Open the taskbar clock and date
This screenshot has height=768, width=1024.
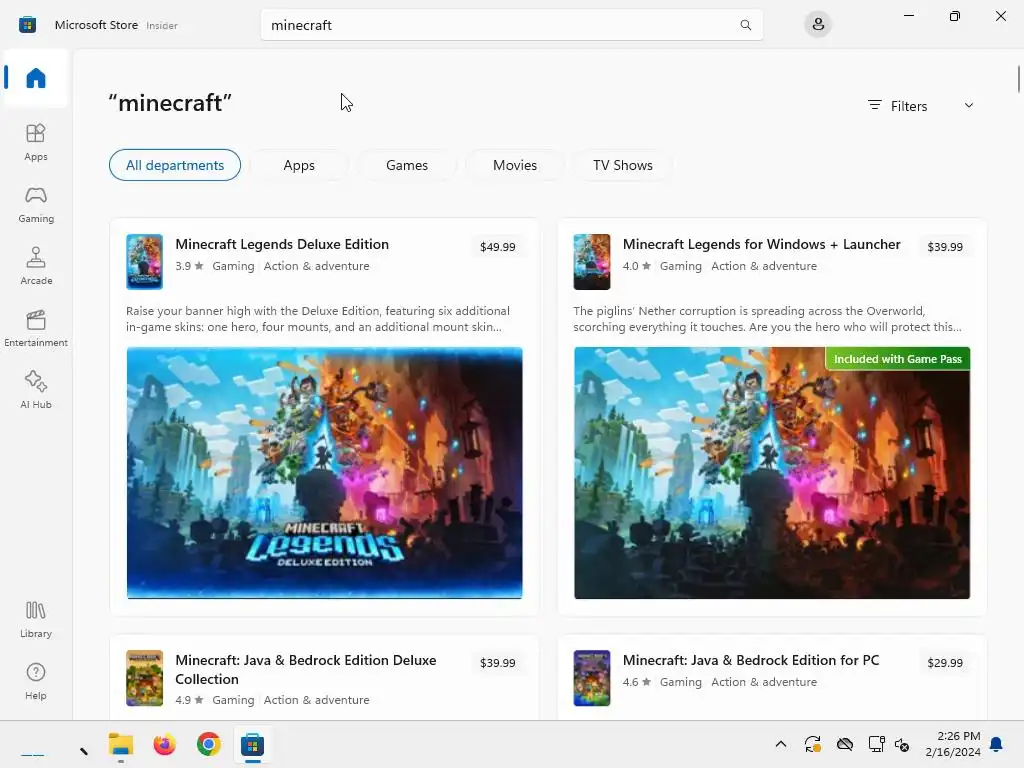click(953, 744)
